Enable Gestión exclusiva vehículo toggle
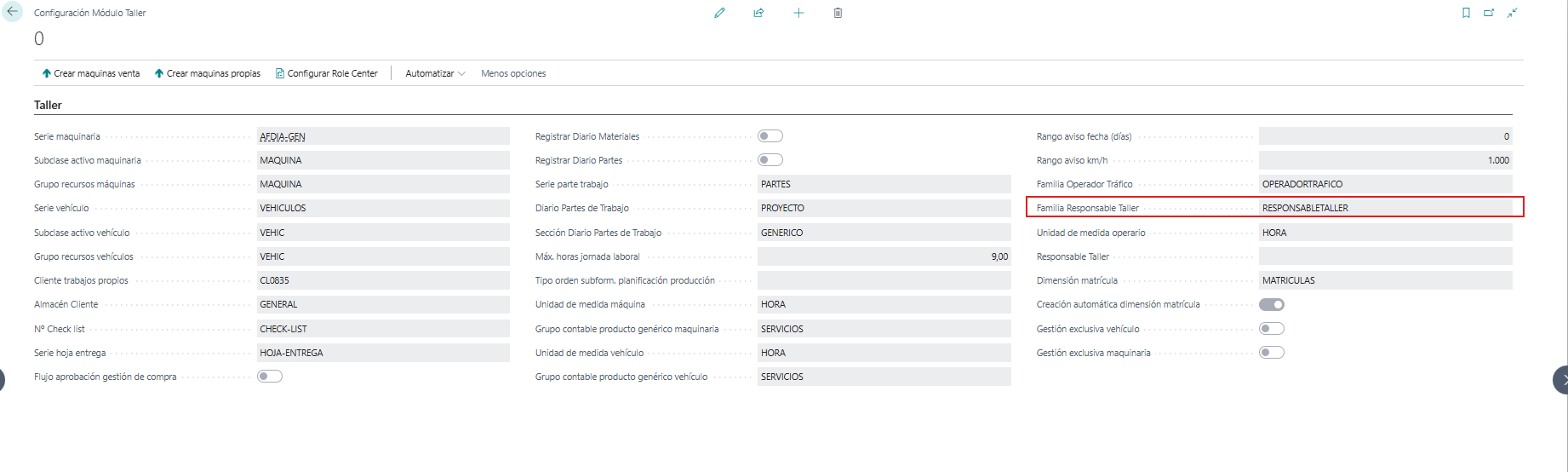Viewport: 1568px width, 472px height. click(1272, 329)
